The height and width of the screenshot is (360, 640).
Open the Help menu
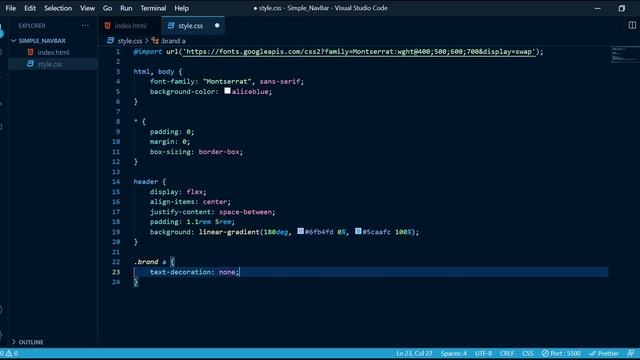point(182,8)
